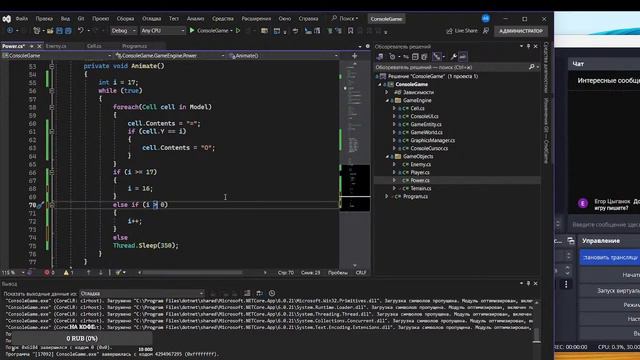Click the open file folder icon
This screenshot has height=360, width=640.
click(x=50, y=31)
